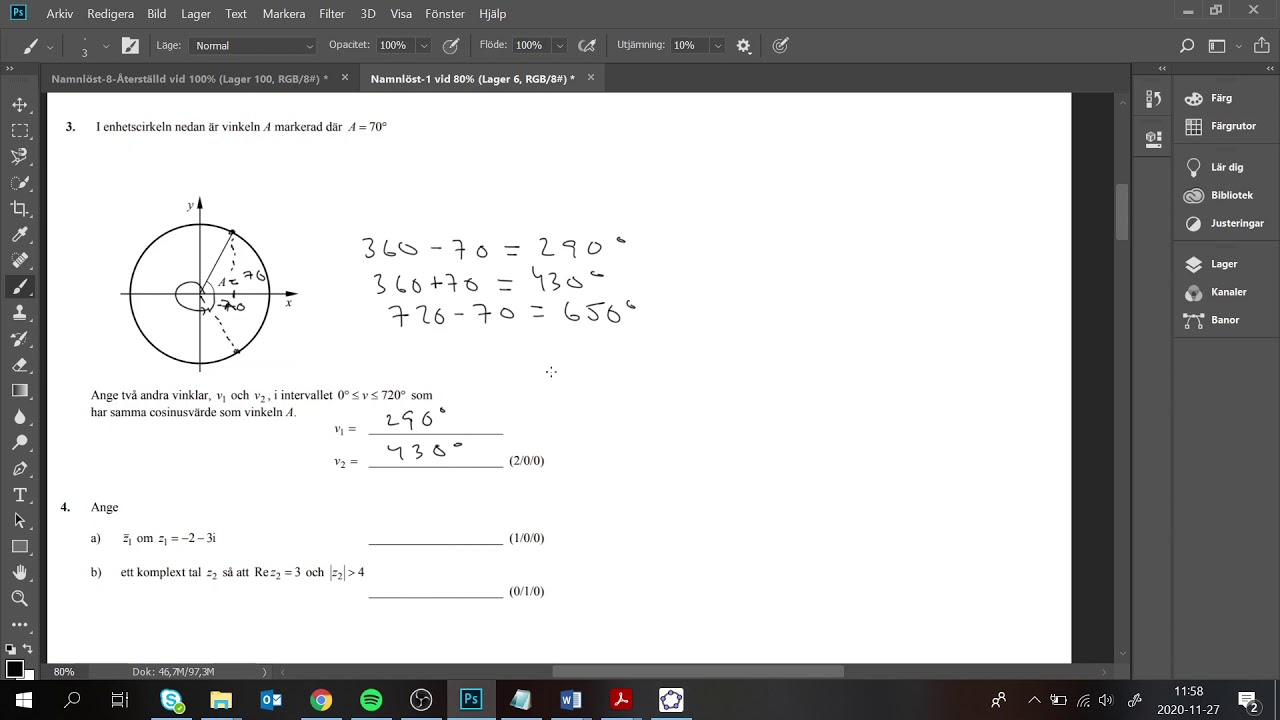Toggle pressure control for opacity
The width and height of the screenshot is (1280, 720).
tap(451, 45)
